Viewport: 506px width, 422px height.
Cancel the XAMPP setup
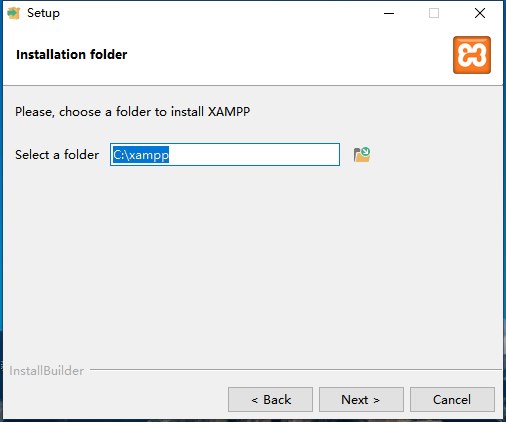coord(452,399)
